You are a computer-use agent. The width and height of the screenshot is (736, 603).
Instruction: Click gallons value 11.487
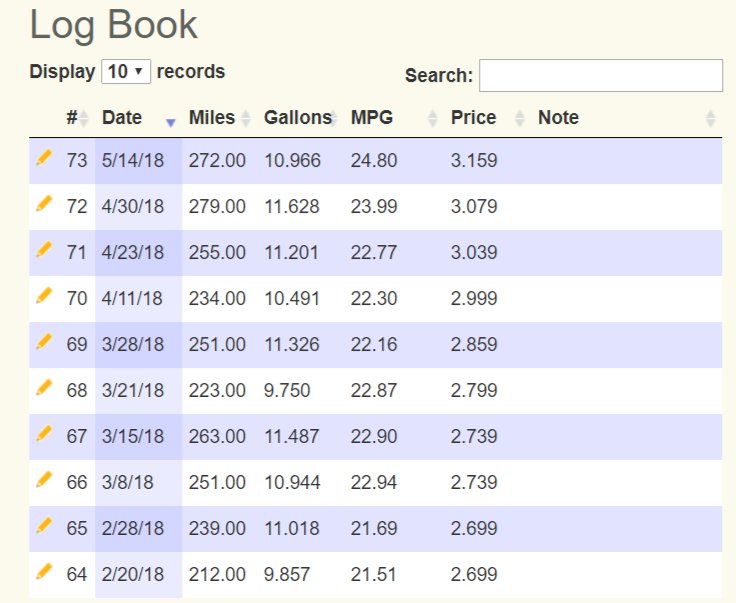point(292,436)
